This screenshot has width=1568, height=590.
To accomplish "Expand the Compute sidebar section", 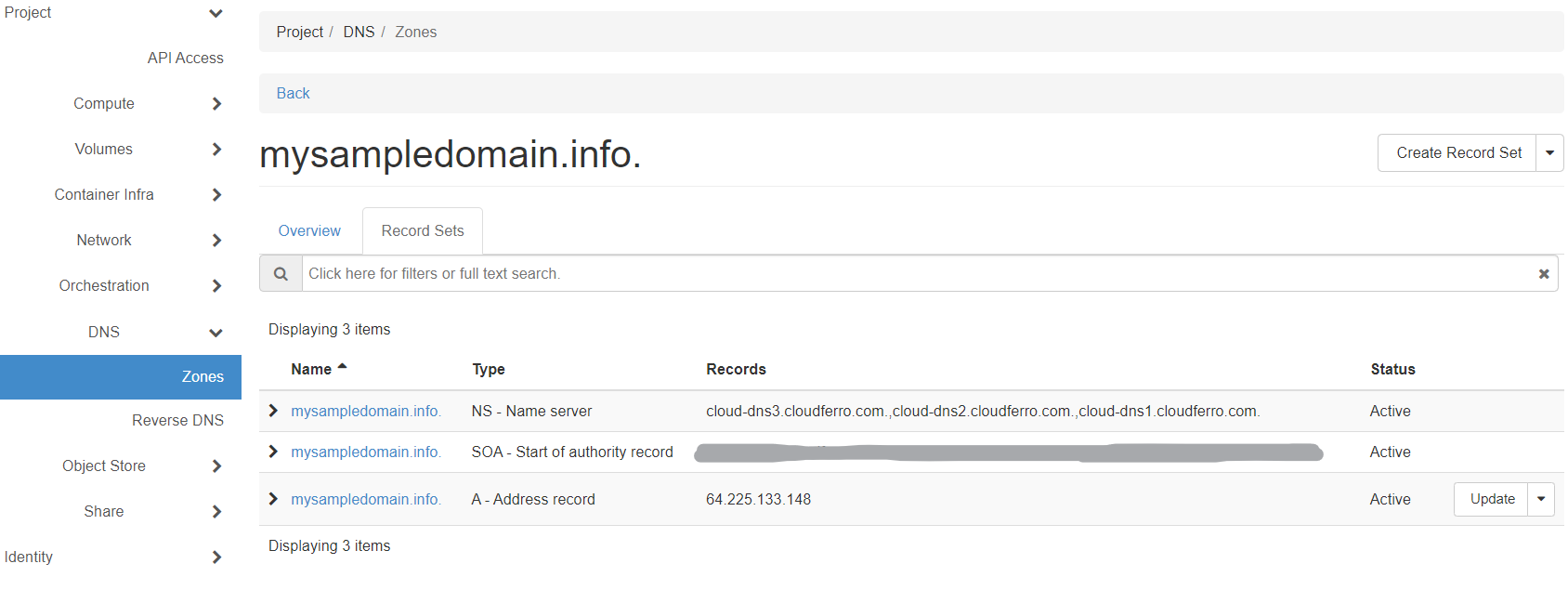I will [216, 104].
